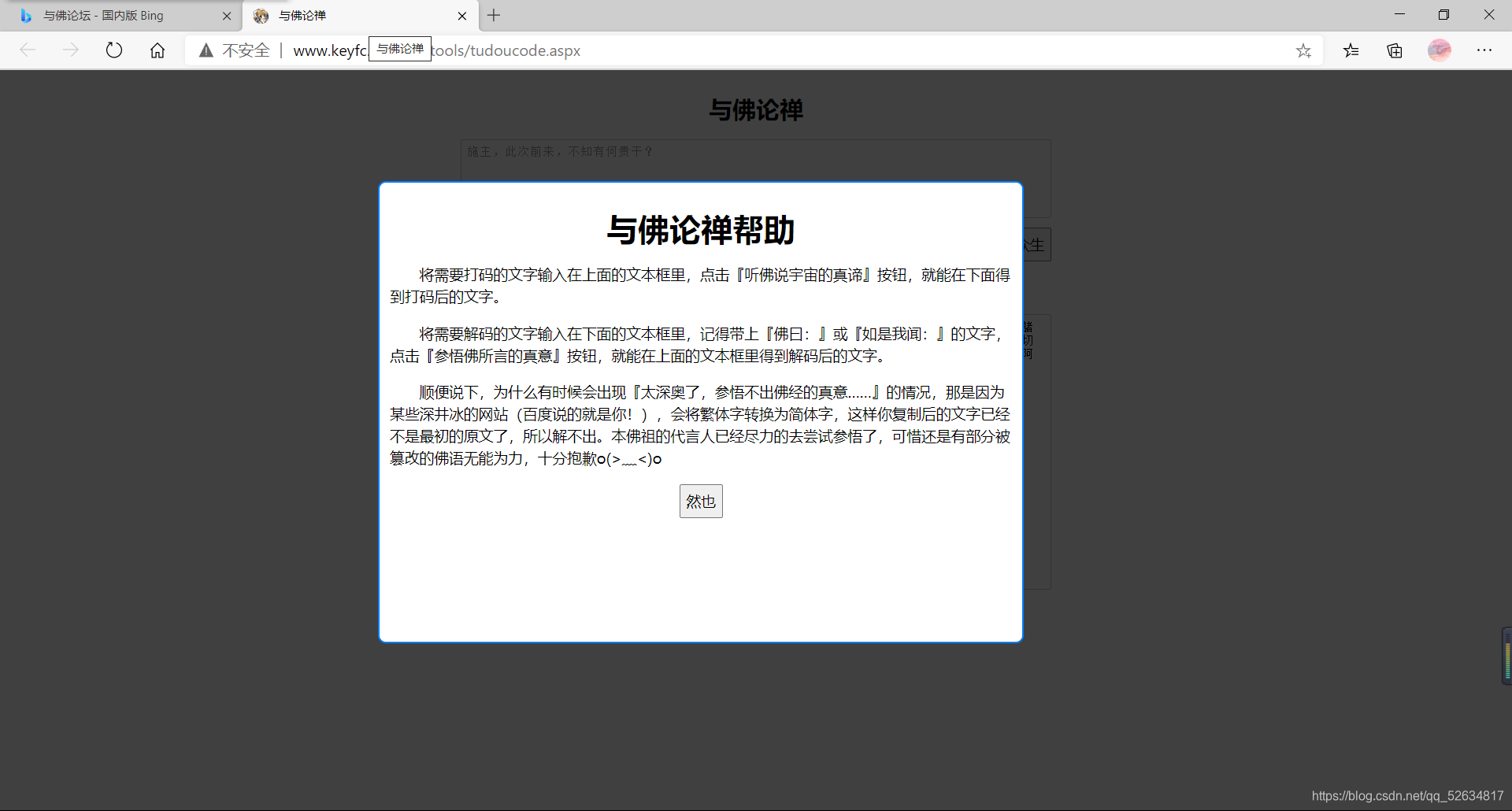Select the 与佛论禅 browser tab
This screenshot has width=1512, height=811.
[358, 16]
